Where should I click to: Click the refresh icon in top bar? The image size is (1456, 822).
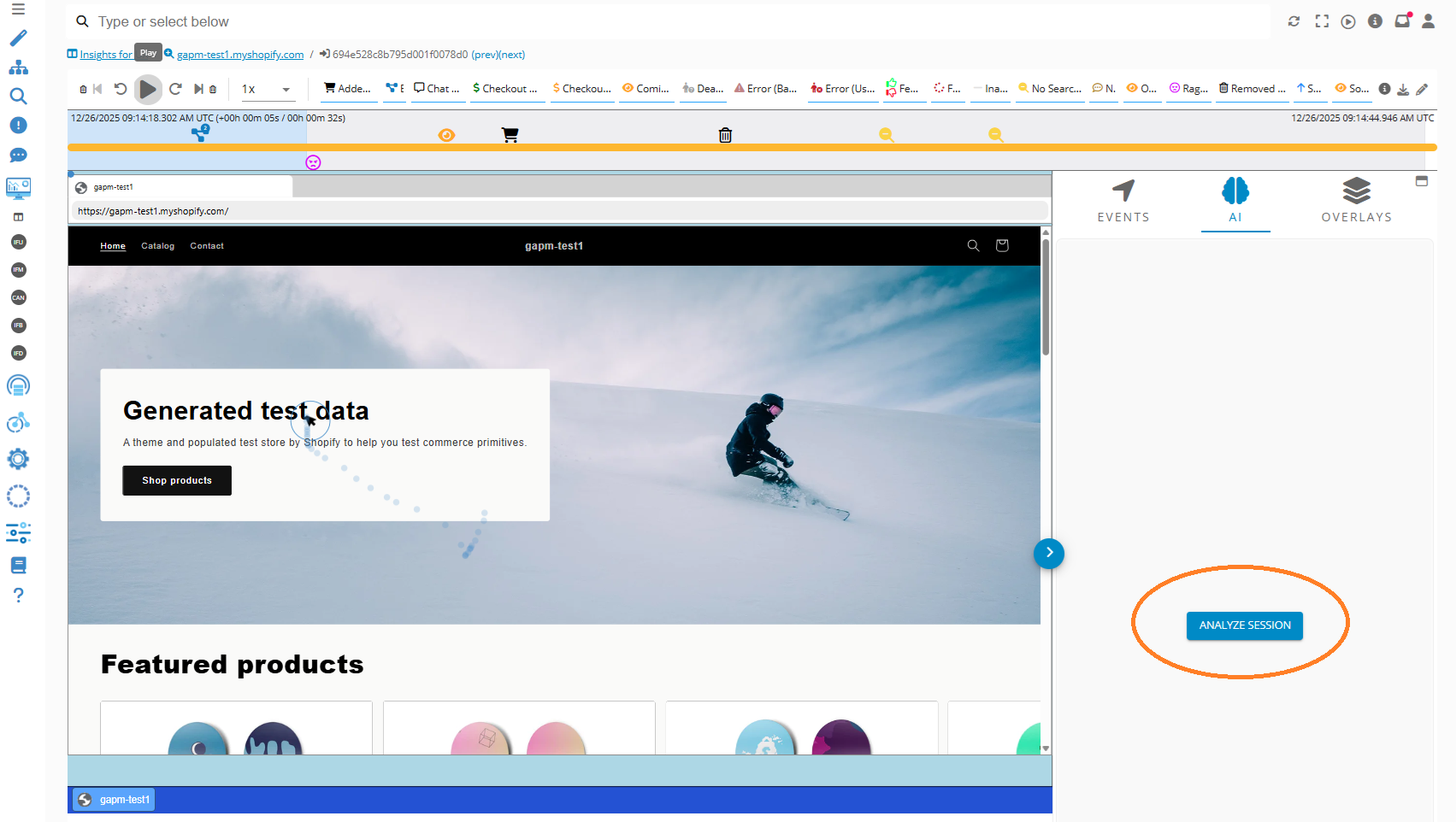tap(1294, 21)
